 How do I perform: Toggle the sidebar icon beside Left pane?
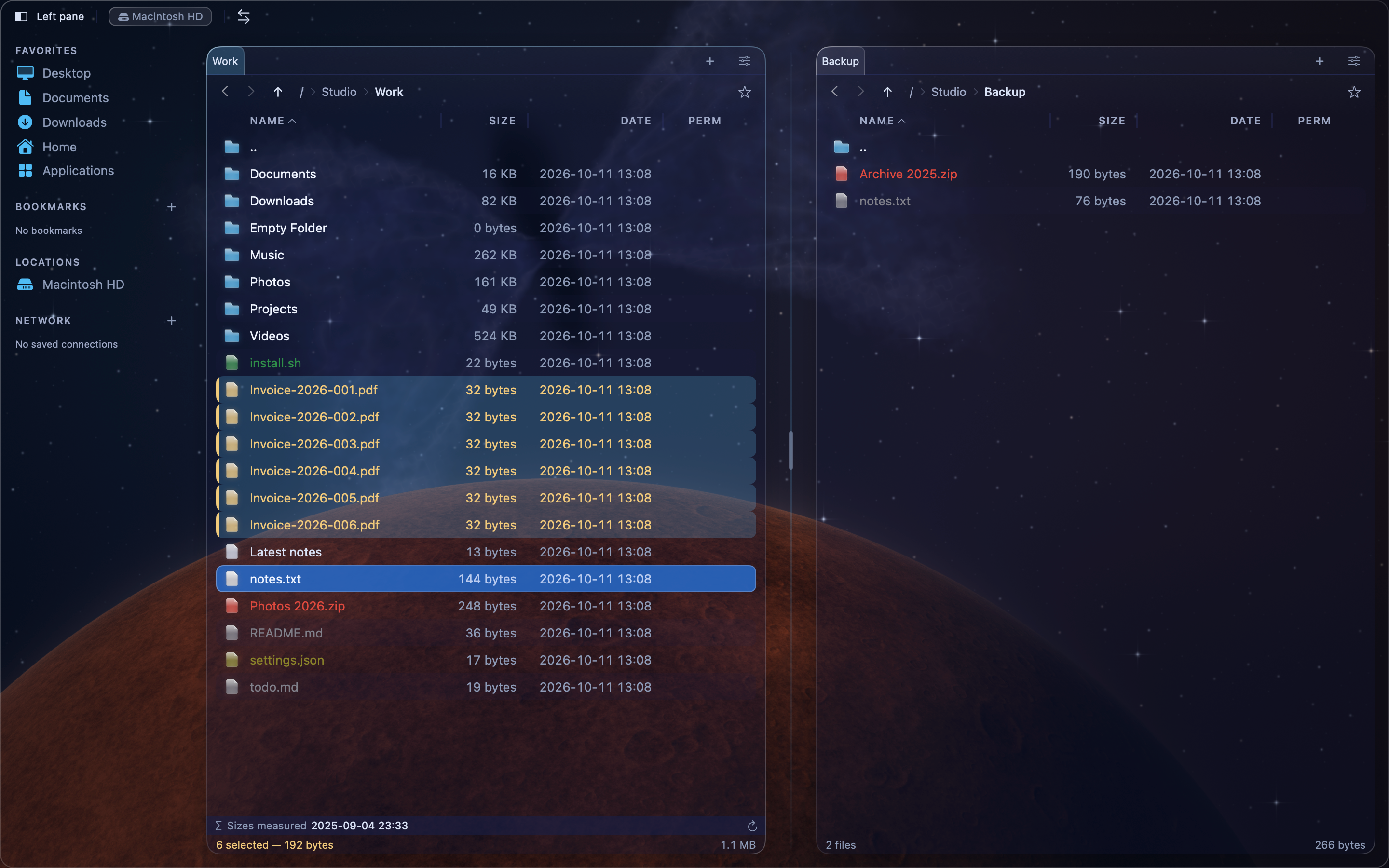coord(21,17)
